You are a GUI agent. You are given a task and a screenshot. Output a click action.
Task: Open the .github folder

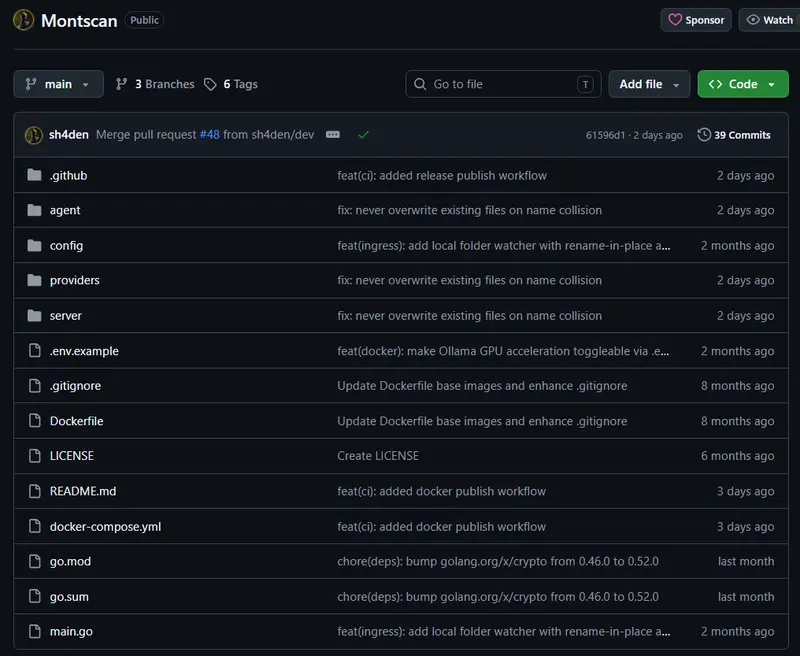(x=68, y=175)
